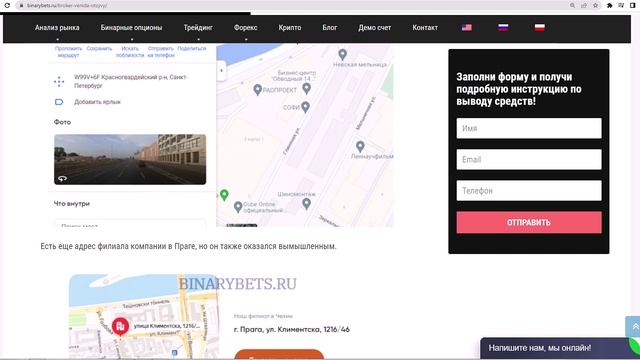Open the browser extensions puzzle icon
The image size is (640, 360).
609,5
